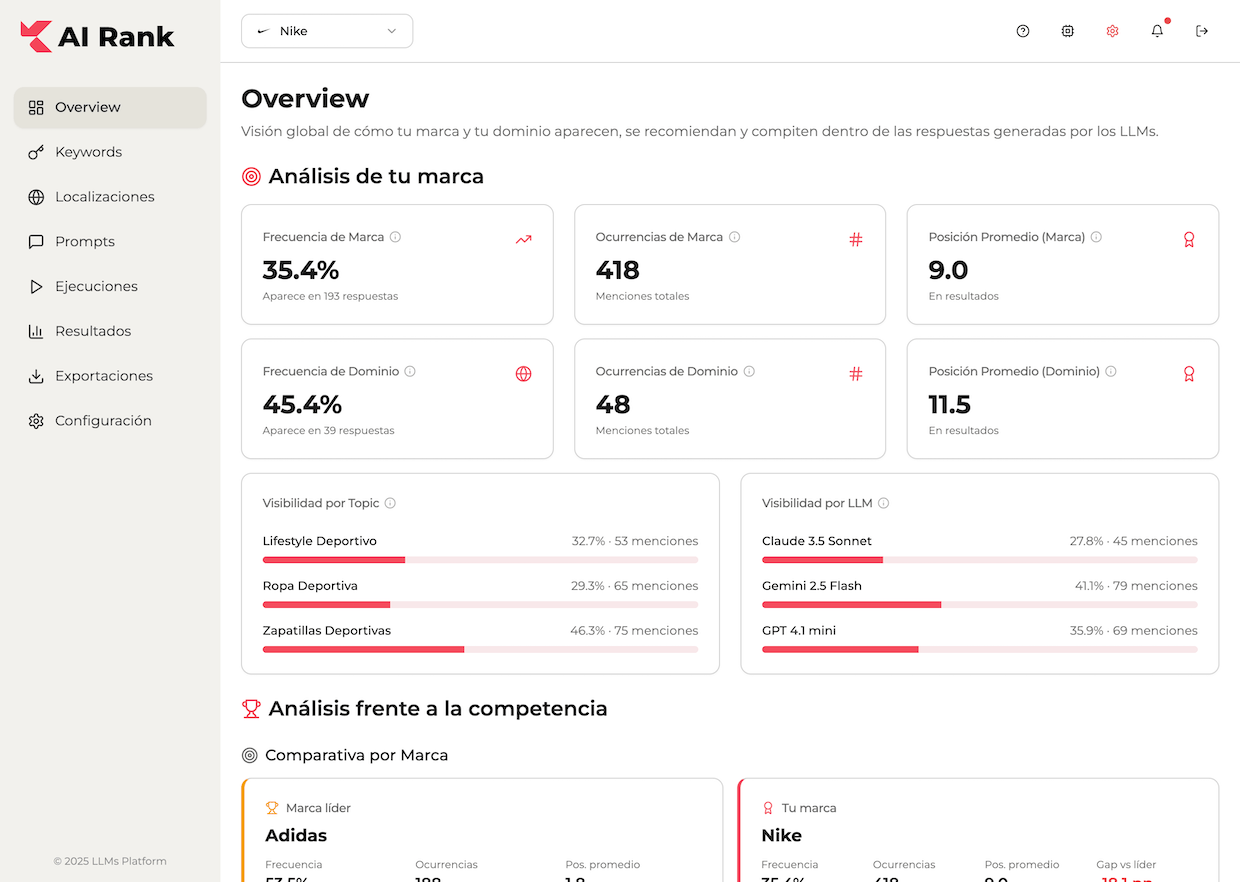Image resolution: width=1240 pixels, height=882 pixels.
Task: Click the chip icon in header
Action: click(x=1067, y=31)
